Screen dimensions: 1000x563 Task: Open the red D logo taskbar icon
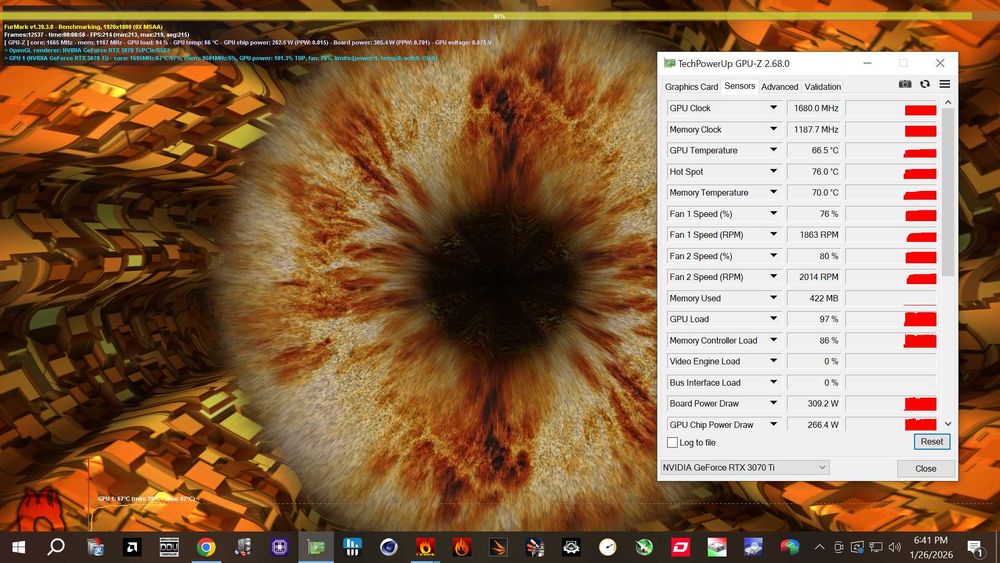point(680,547)
